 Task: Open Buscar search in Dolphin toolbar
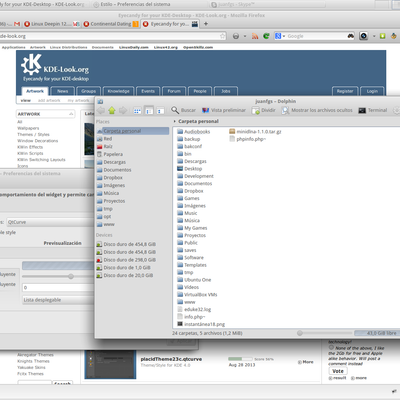tap(183, 110)
